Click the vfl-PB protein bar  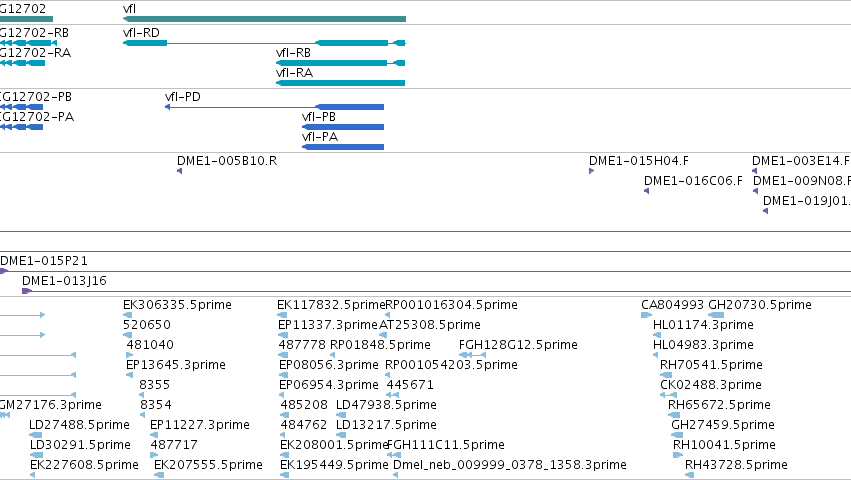pos(343,127)
